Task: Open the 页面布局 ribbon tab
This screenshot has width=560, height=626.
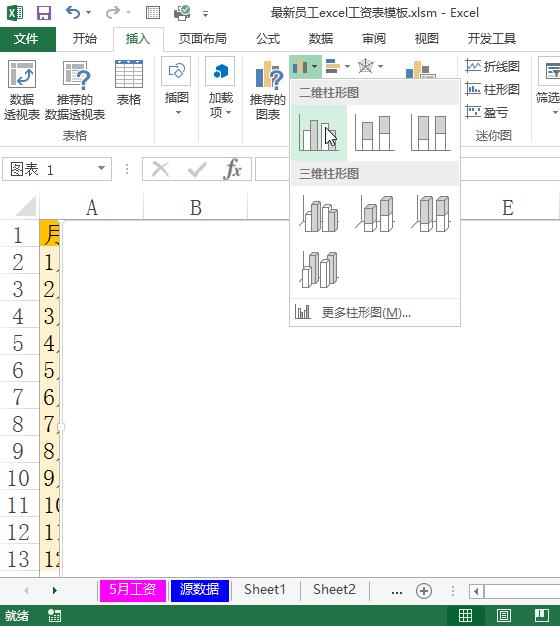Action: tap(202, 39)
